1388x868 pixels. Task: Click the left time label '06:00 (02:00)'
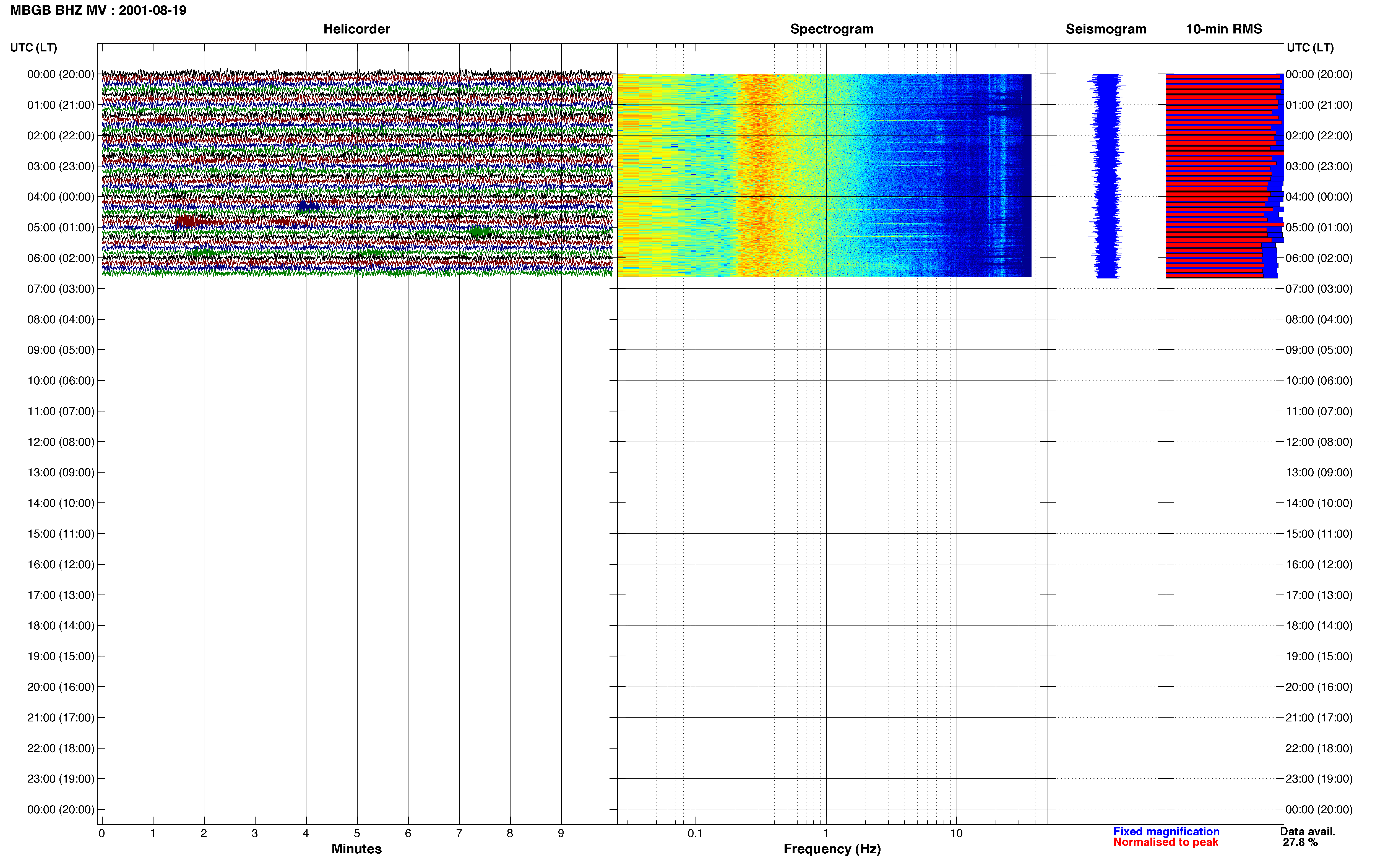pyautogui.click(x=61, y=258)
